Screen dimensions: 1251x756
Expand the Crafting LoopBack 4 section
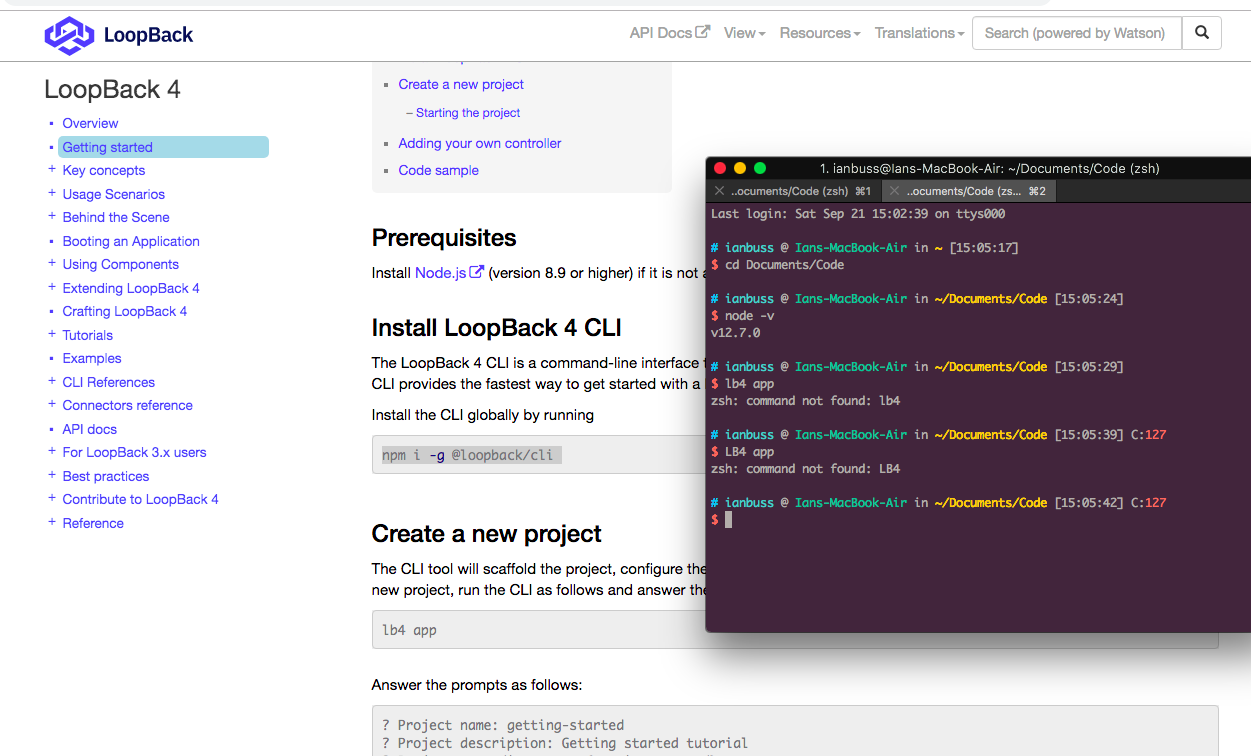point(52,311)
